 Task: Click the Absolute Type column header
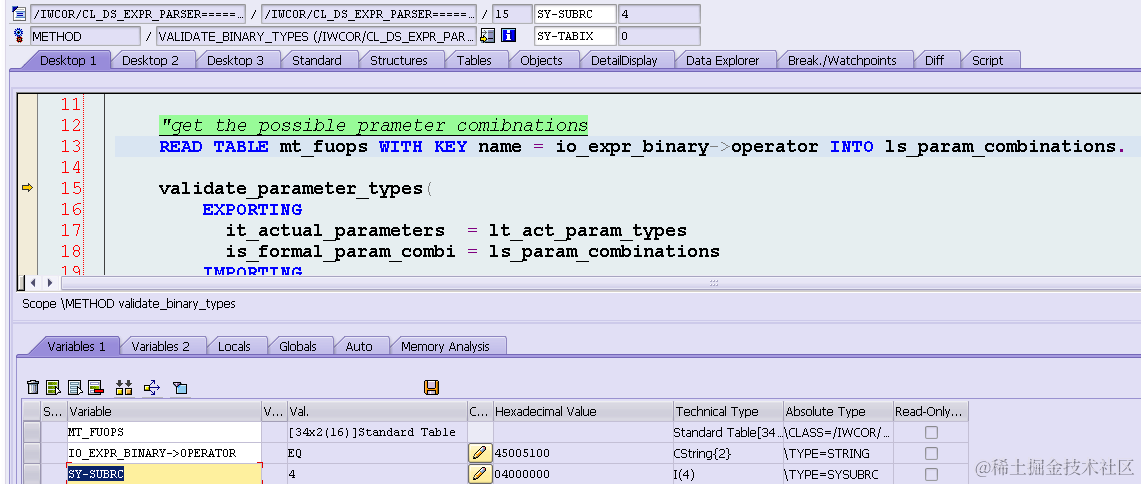tap(838, 411)
